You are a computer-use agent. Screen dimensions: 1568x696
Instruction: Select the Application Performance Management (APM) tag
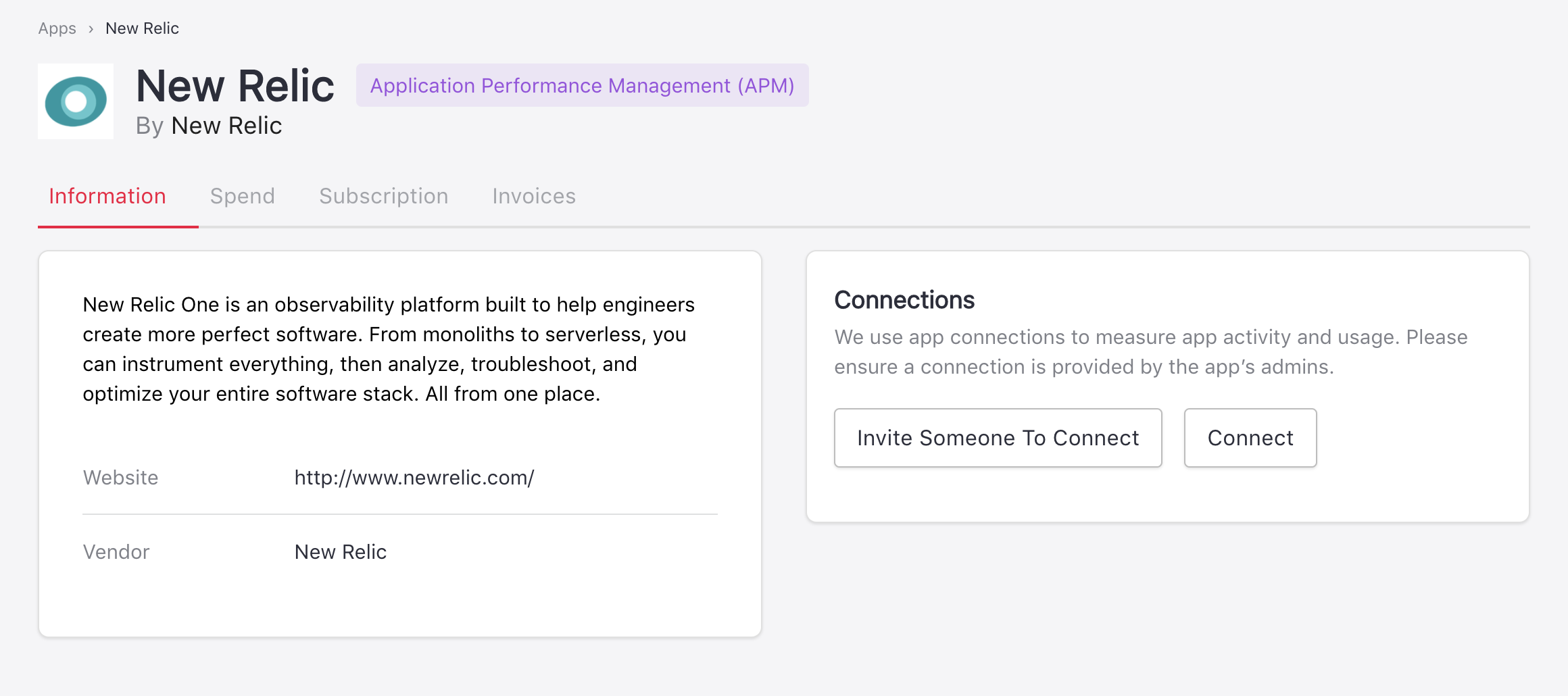click(582, 86)
